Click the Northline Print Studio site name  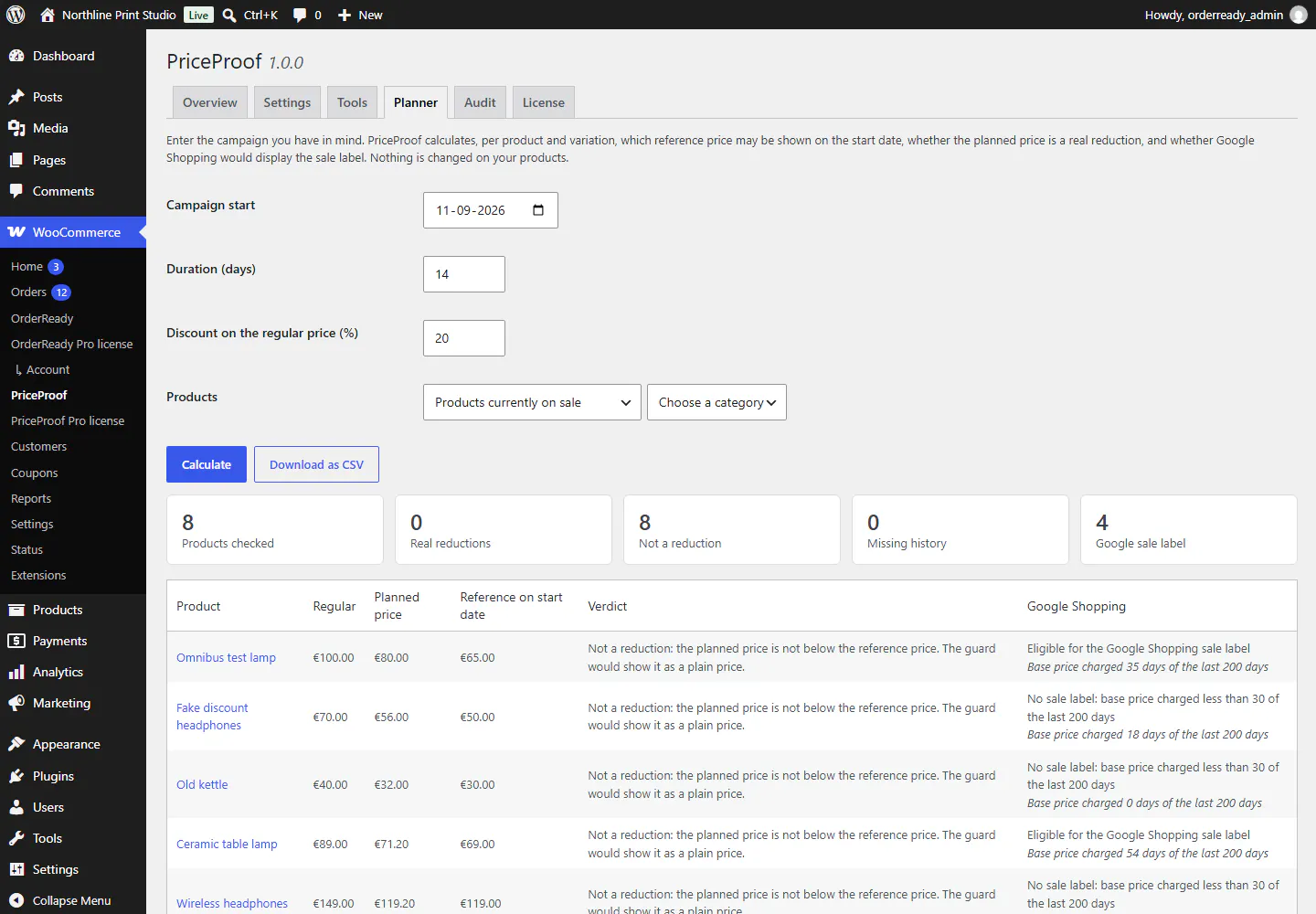tap(119, 15)
